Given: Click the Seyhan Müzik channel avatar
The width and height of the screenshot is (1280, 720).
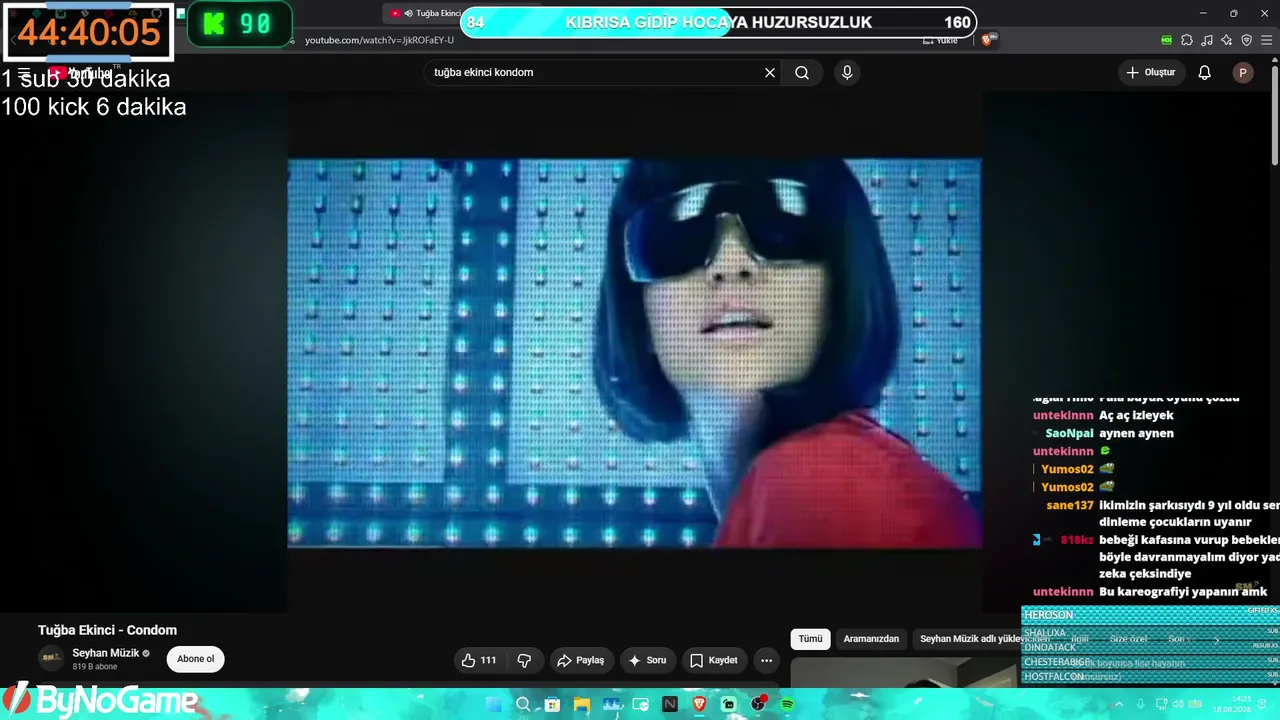Looking at the screenshot, I should (51, 658).
